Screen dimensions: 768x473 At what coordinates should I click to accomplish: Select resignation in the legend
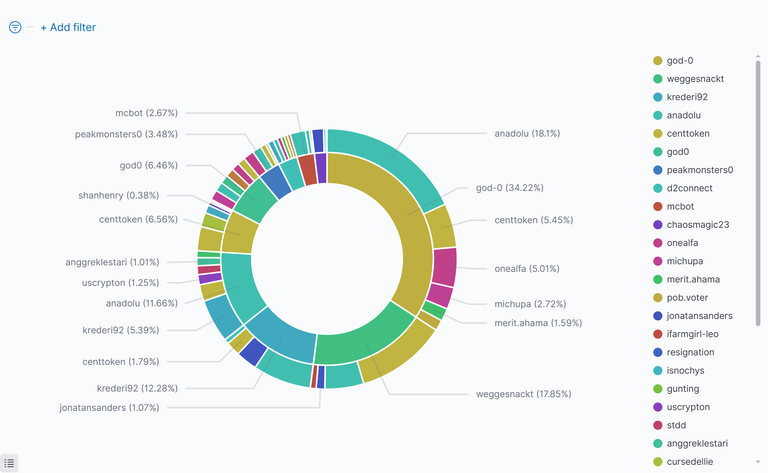point(690,352)
